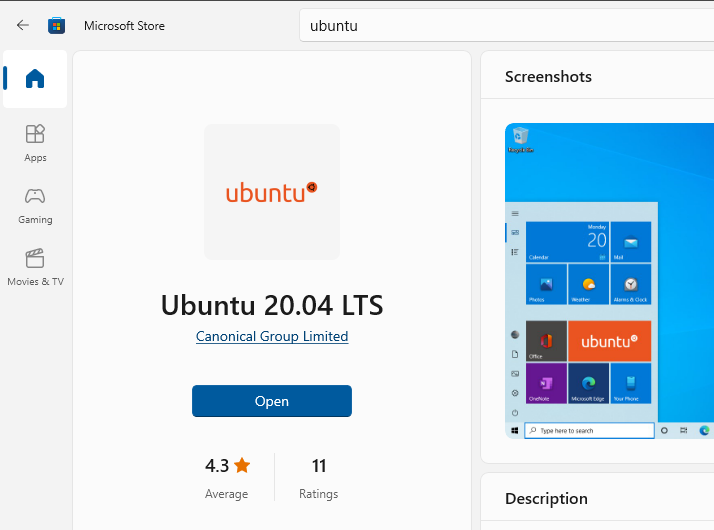The height and width of the screenshot is (530, 714).
Task: Open the Home section in sidebar
Action: [x=35, y=79]
